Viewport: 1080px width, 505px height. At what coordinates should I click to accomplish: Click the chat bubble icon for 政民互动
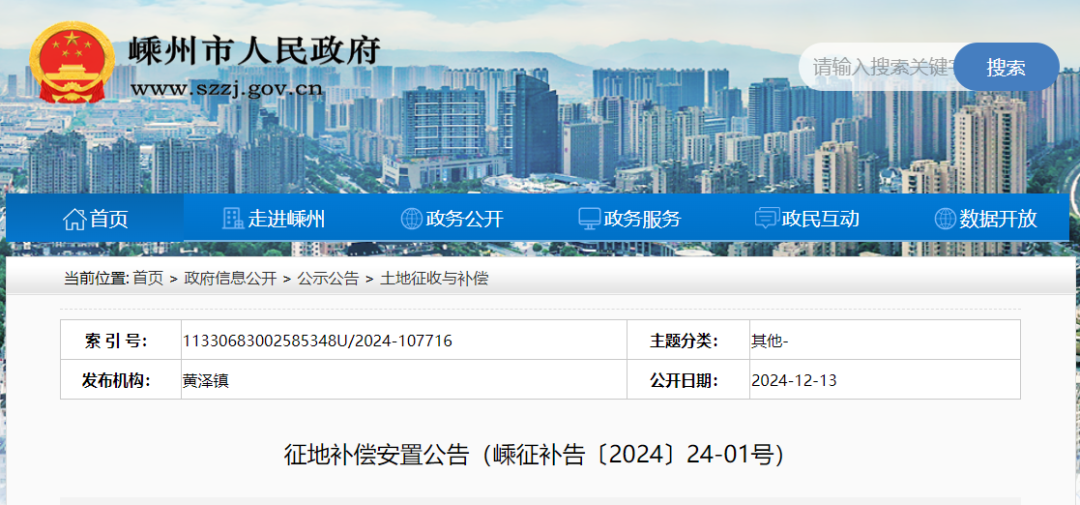point(767,219)
